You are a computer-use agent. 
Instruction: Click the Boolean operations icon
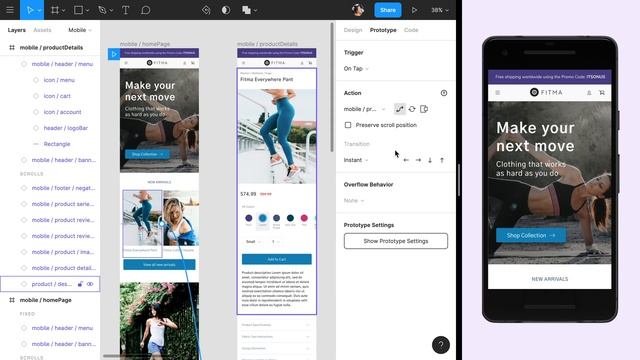(246, 10)
